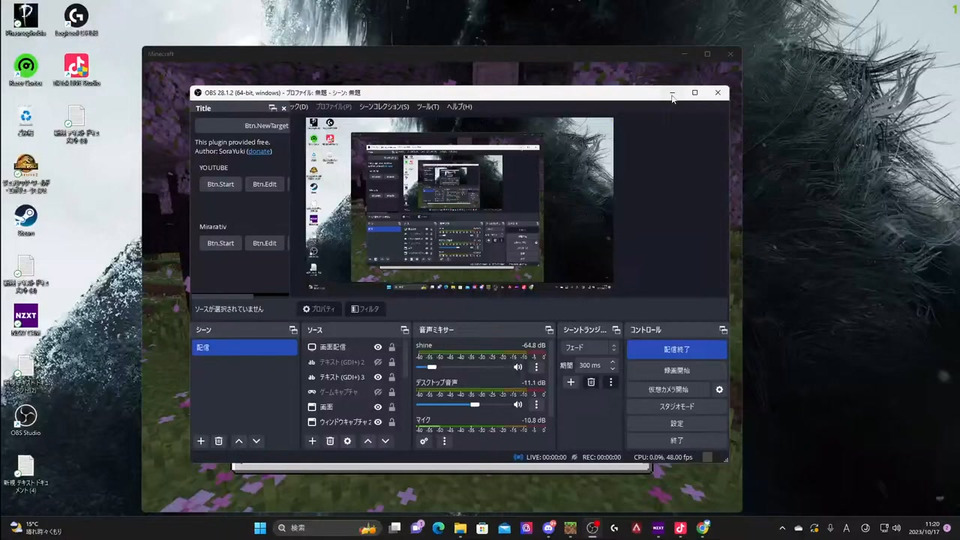Click the 配信終了 stop streaming button
This screenshot has width=960, height=540.
pos(677,350)
